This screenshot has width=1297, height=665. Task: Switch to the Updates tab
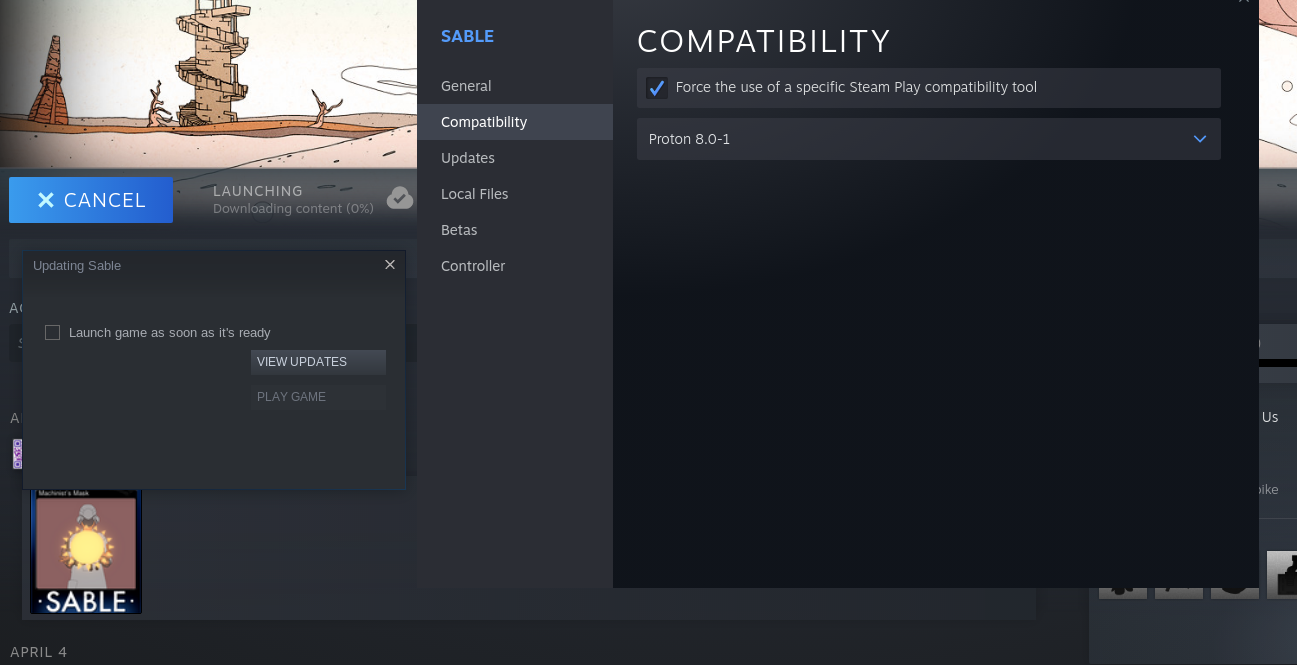coord(515,158)
